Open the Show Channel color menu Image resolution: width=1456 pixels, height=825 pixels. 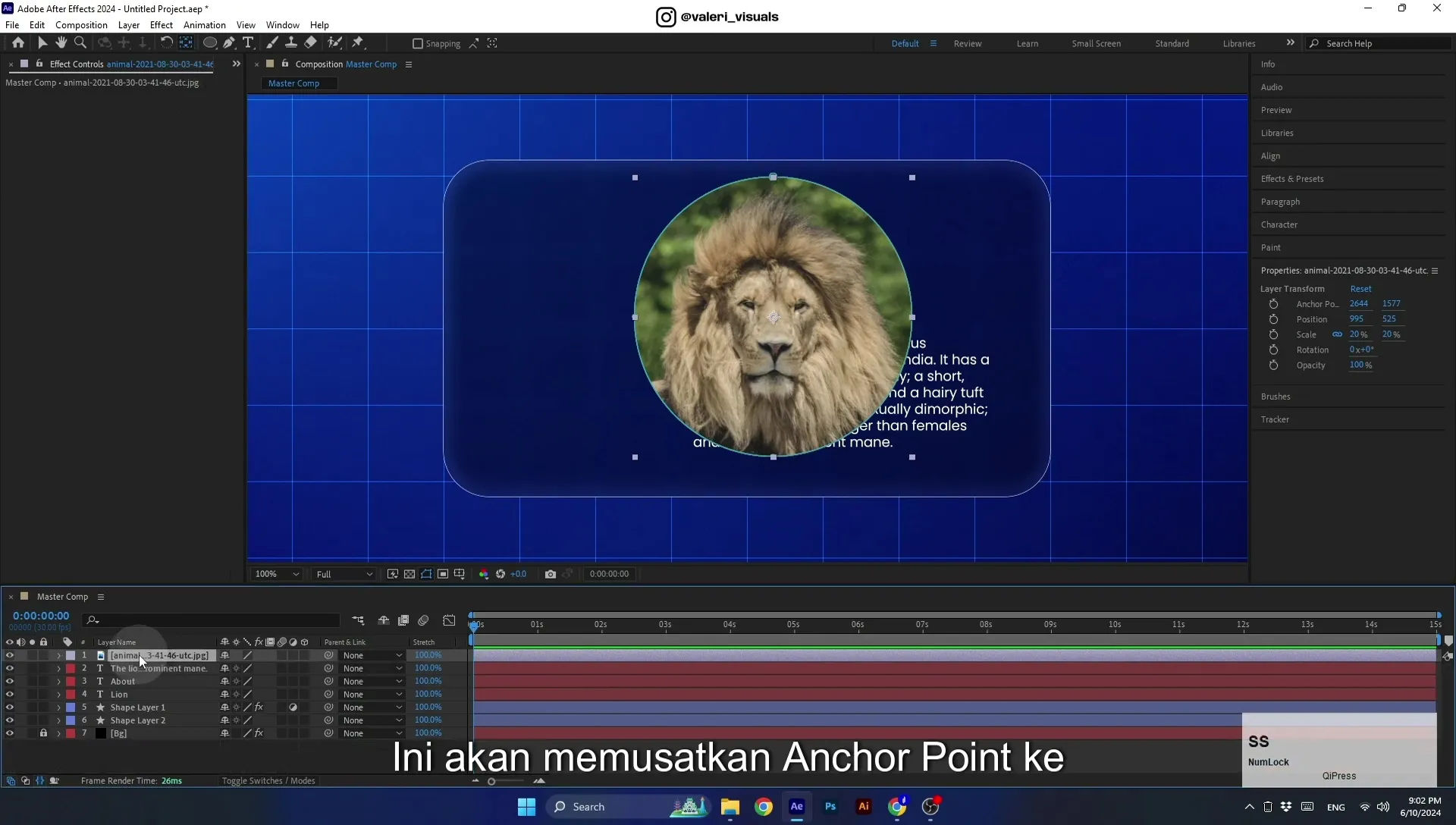(x=484, y=574)
